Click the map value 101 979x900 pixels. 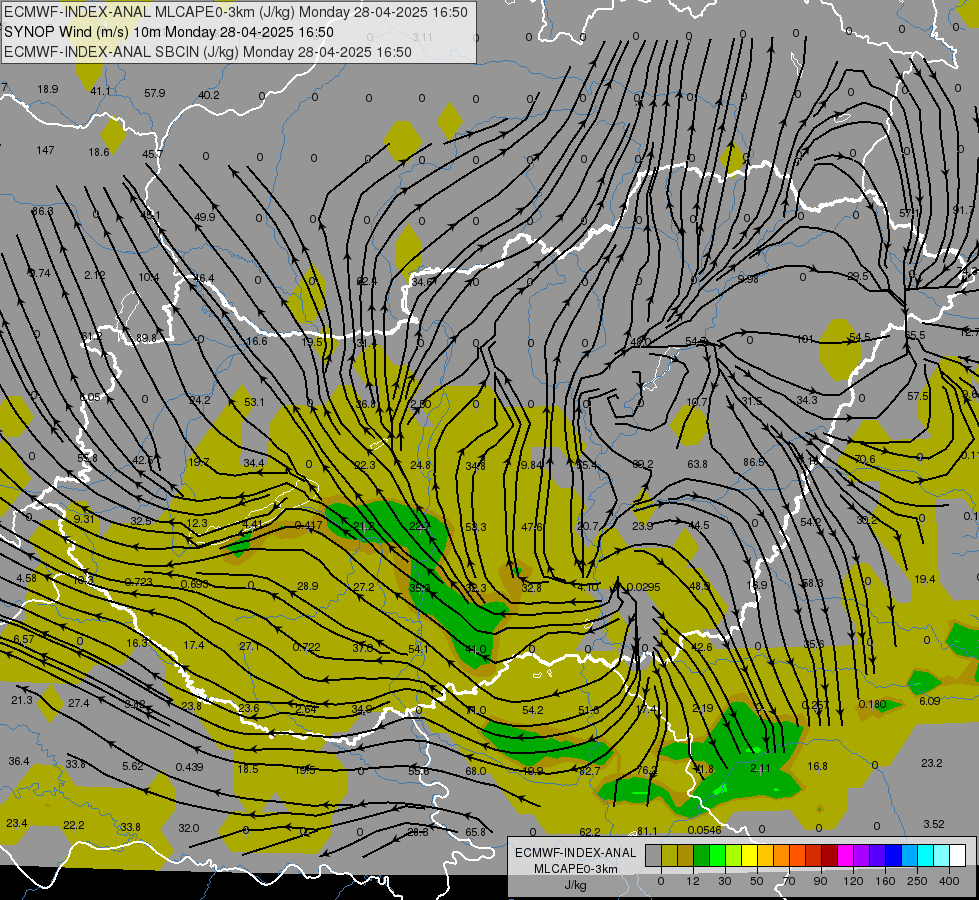[x=805, y=339]
